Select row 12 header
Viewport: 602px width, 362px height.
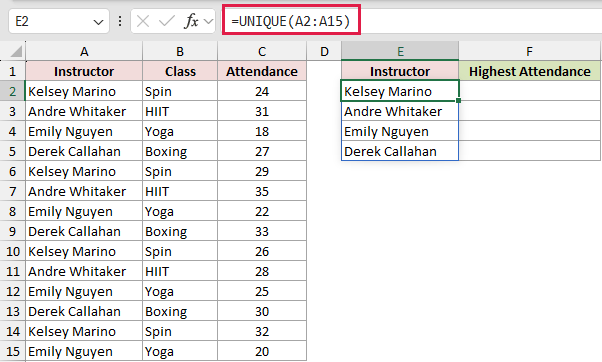coord(13,291)
